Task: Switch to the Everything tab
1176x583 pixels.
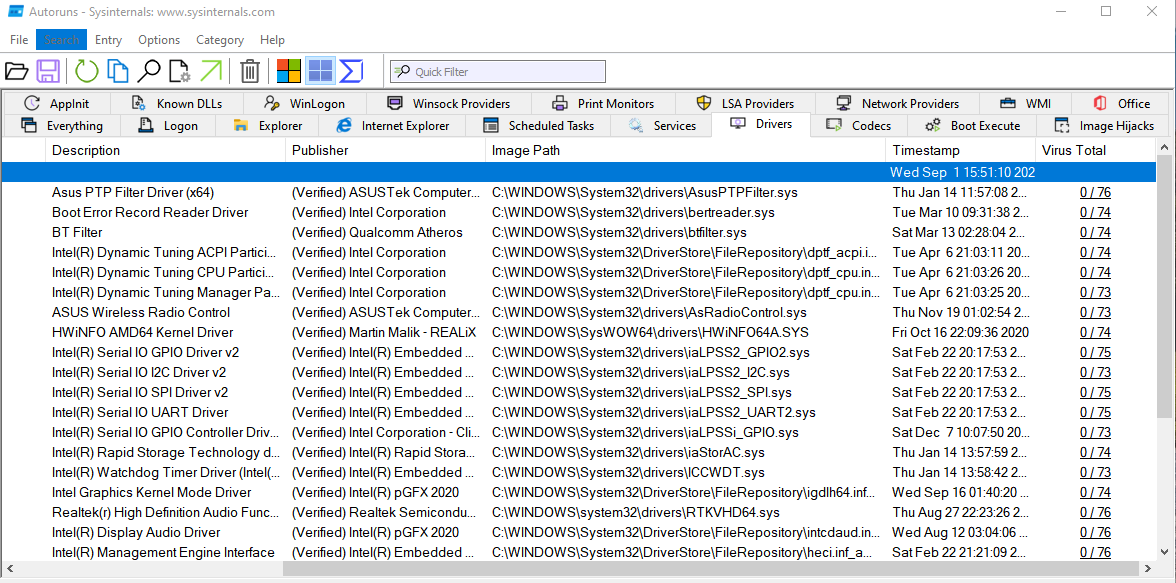Action: (63, 125)
